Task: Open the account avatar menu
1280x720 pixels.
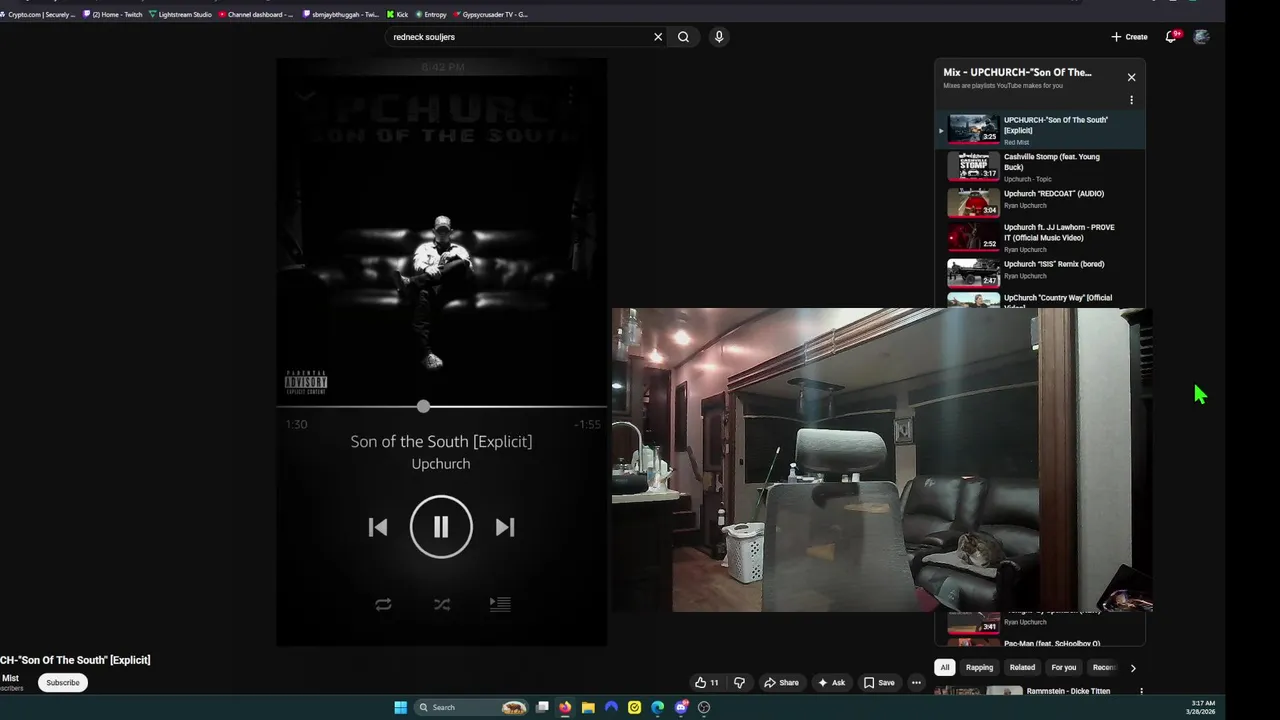Action: [1201, 37]
